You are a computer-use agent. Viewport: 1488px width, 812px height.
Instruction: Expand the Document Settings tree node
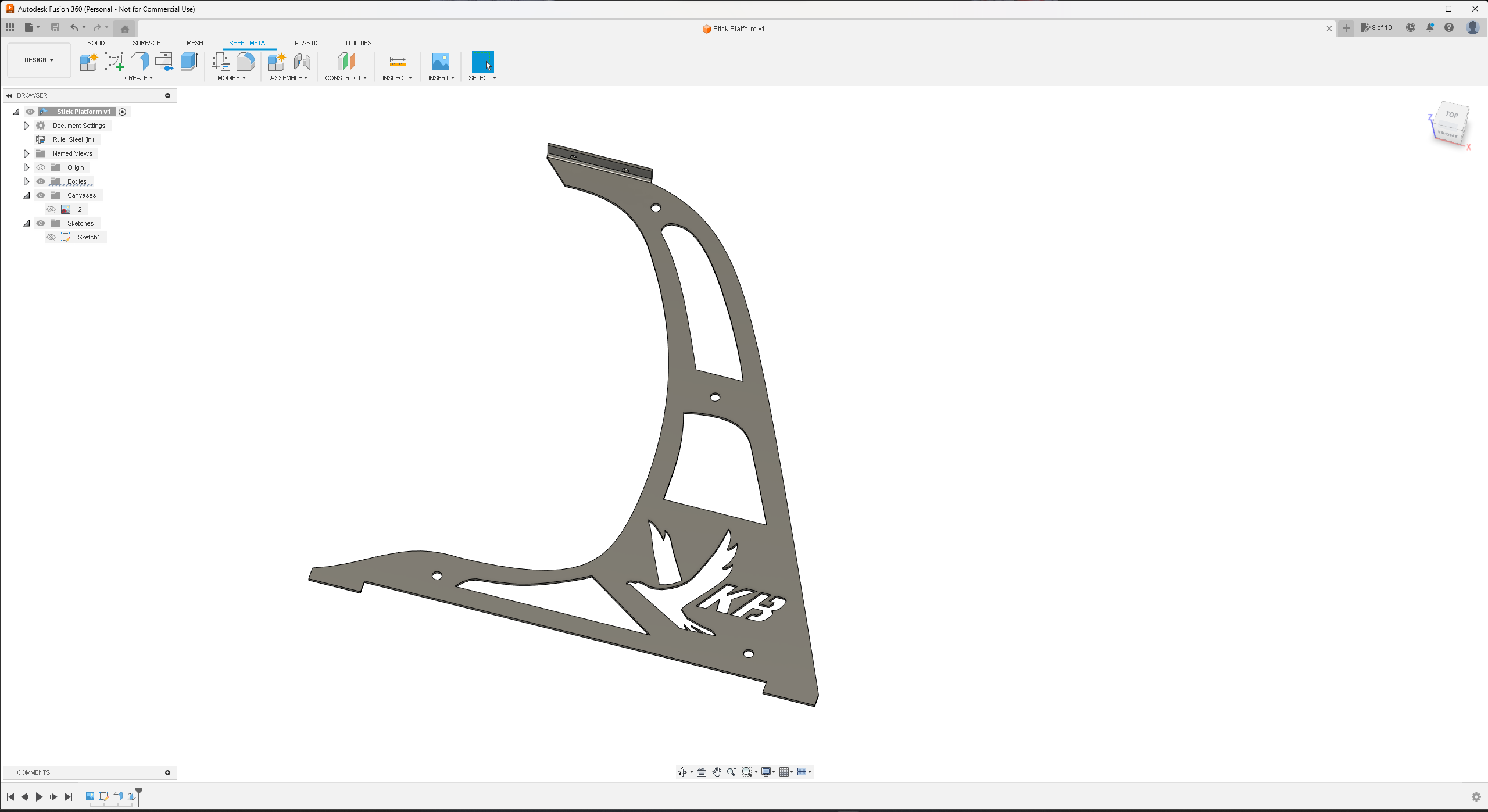pos(26,126)
